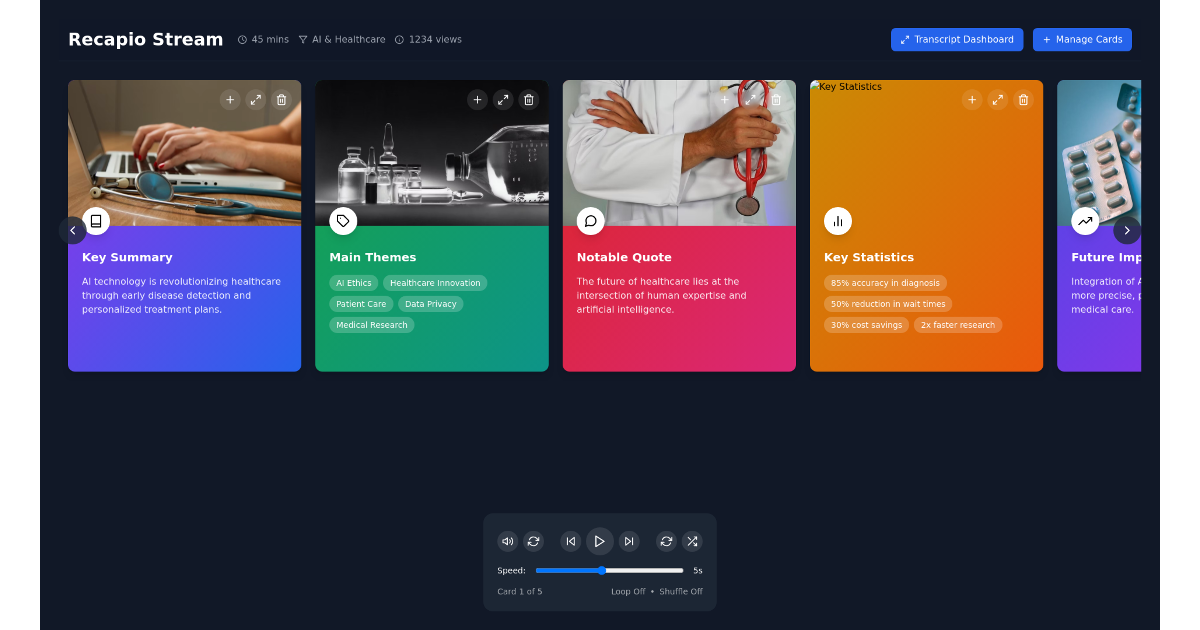Turn Loop on in the player
Screen dimensions: 1200x630
coord(665,541)
